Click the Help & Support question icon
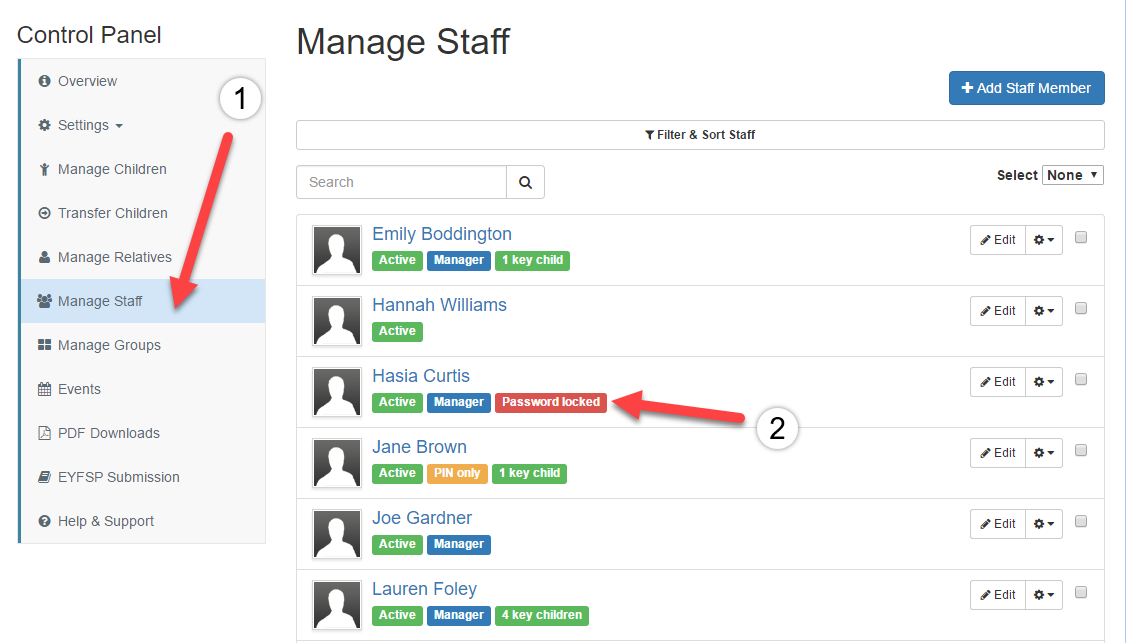 [45, 521]
